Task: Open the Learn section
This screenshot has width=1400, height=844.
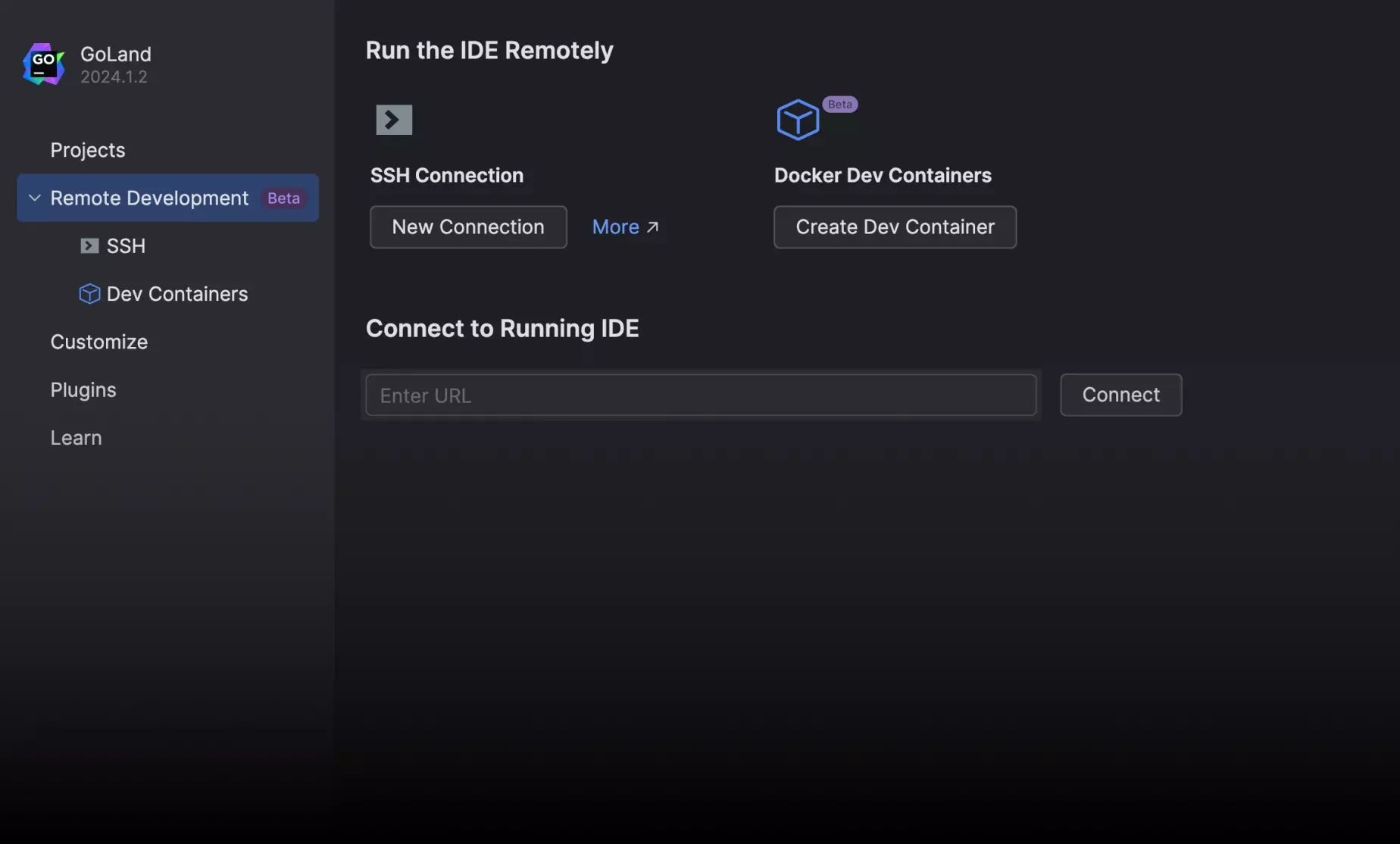Action: coord(76,438)
